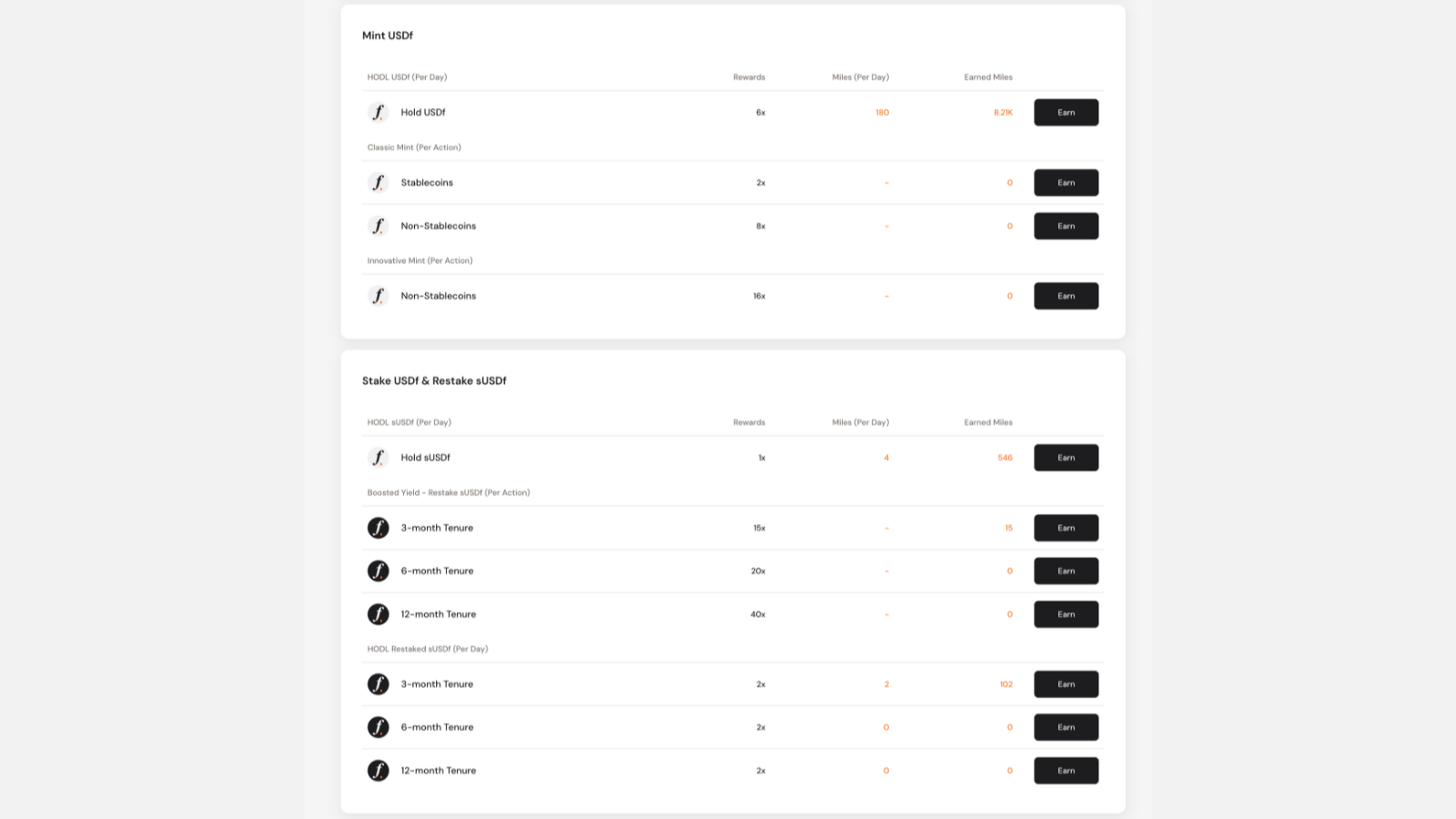Click Earn for restaked 3-month Tenure at 2x

tap(1066, 684)
